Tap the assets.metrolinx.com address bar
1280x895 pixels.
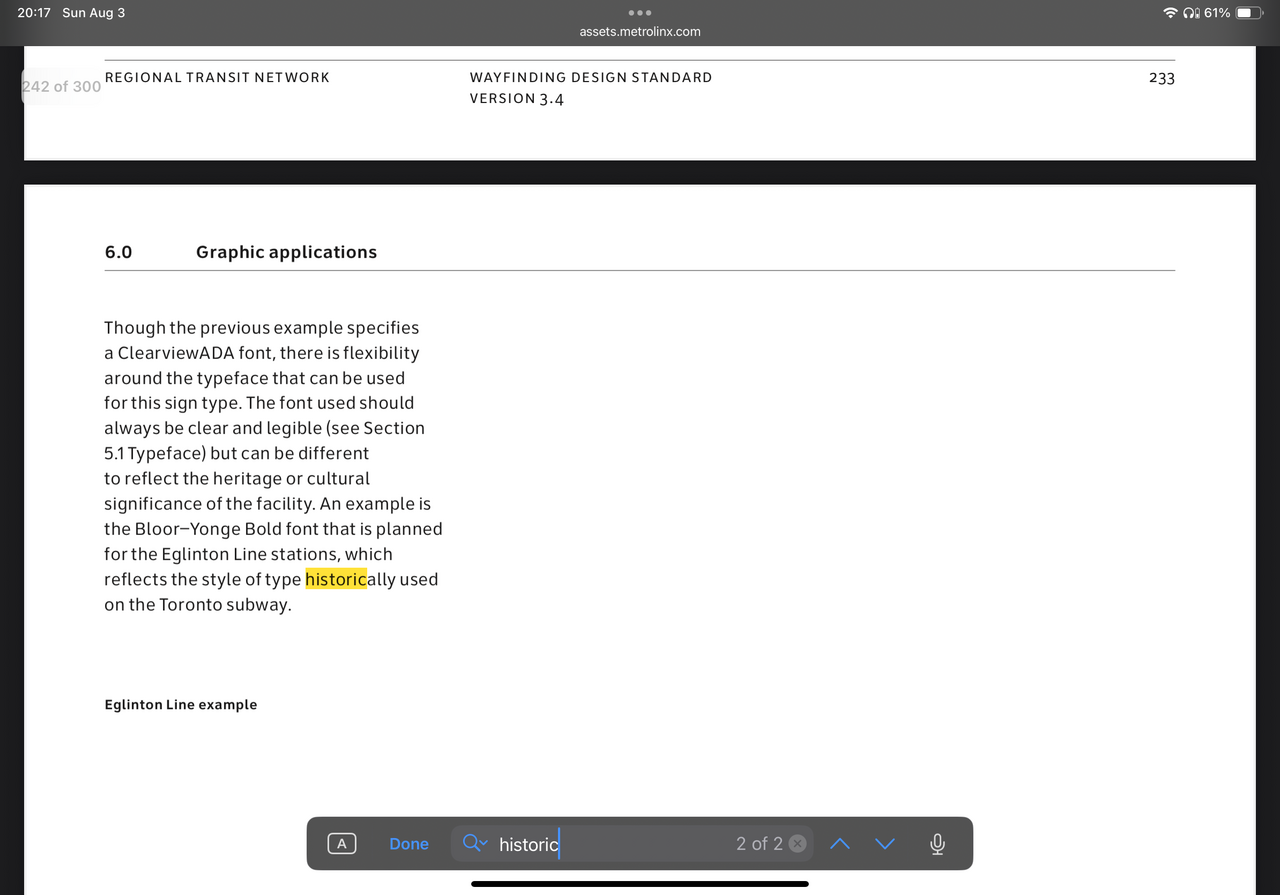click(x=640, y=32)
